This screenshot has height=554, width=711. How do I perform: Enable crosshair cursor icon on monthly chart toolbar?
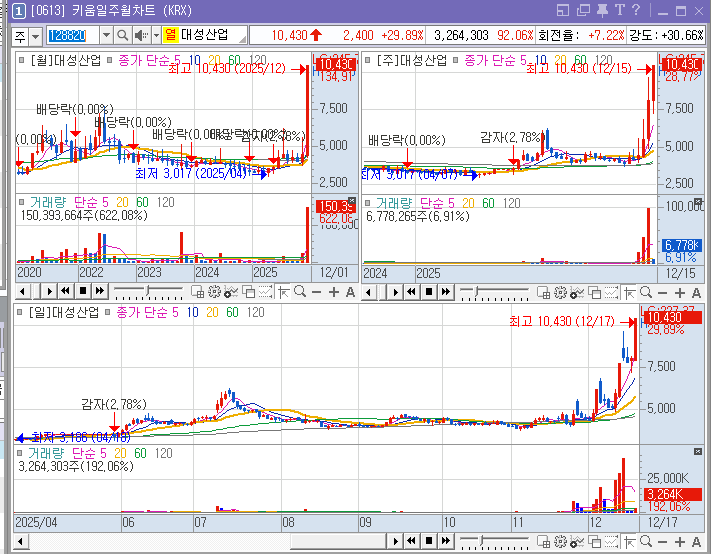pyautogui.click(x=284, y=292)
